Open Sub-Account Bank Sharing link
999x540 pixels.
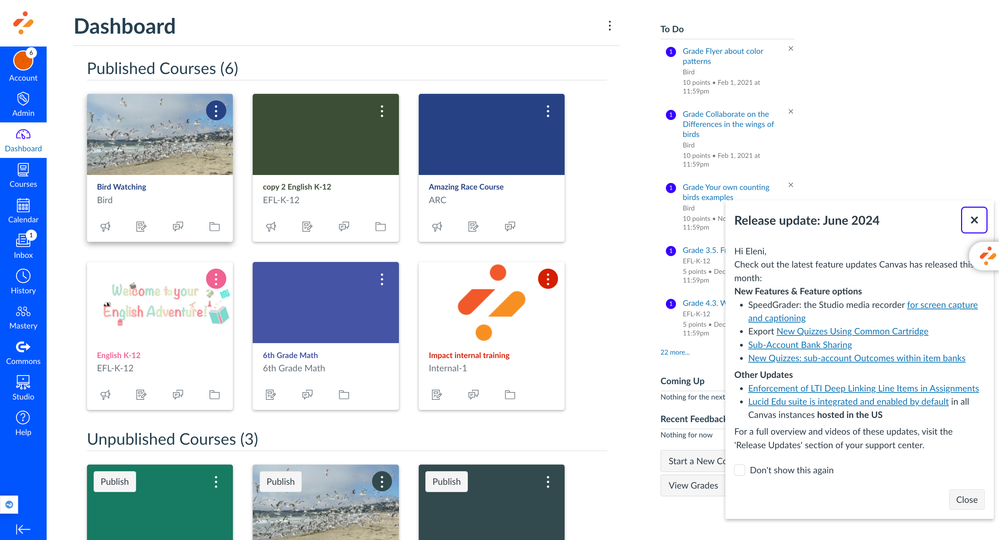click(x=800, y=345)
